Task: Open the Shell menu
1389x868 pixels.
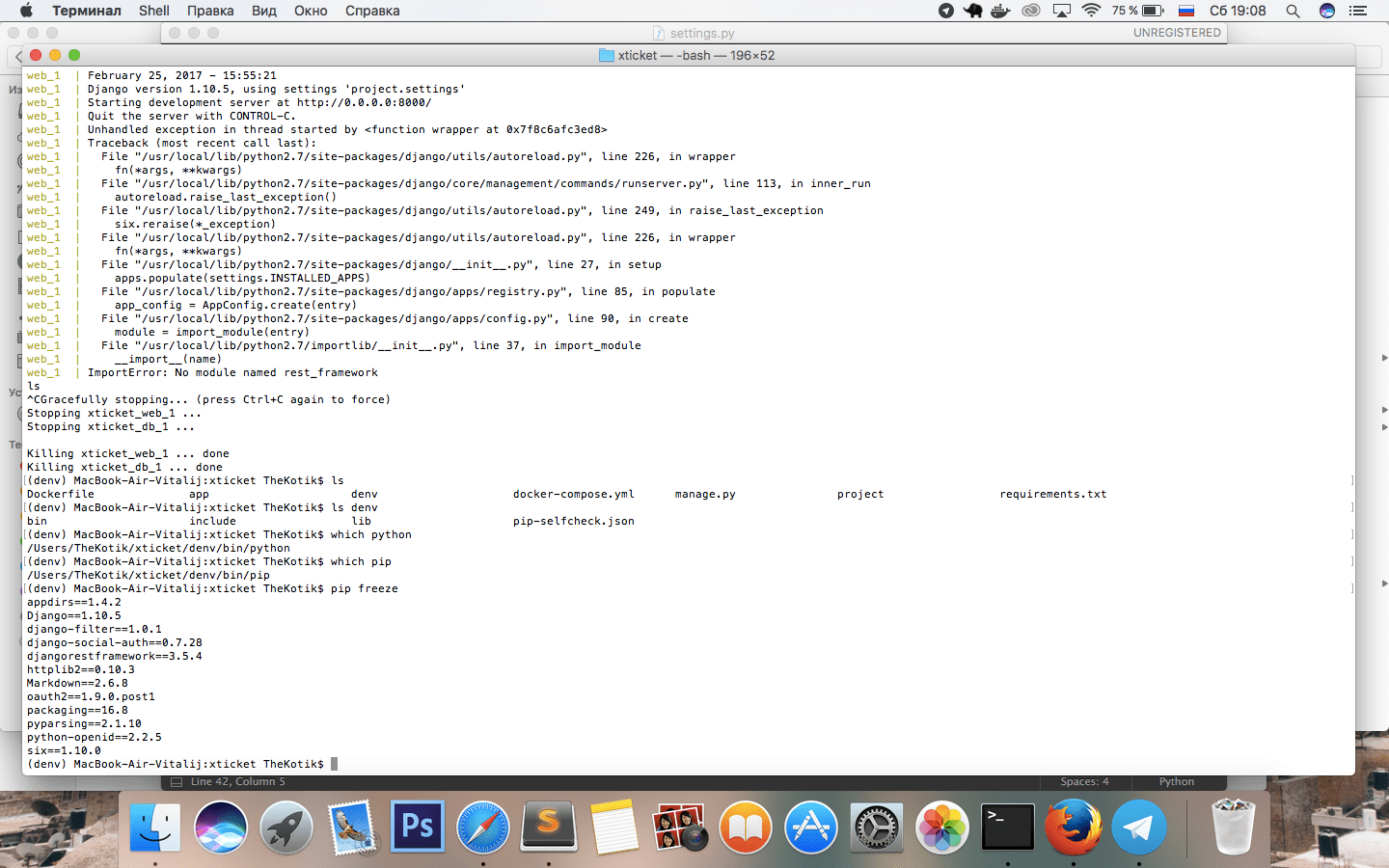Action: click(x=153, y=11)
